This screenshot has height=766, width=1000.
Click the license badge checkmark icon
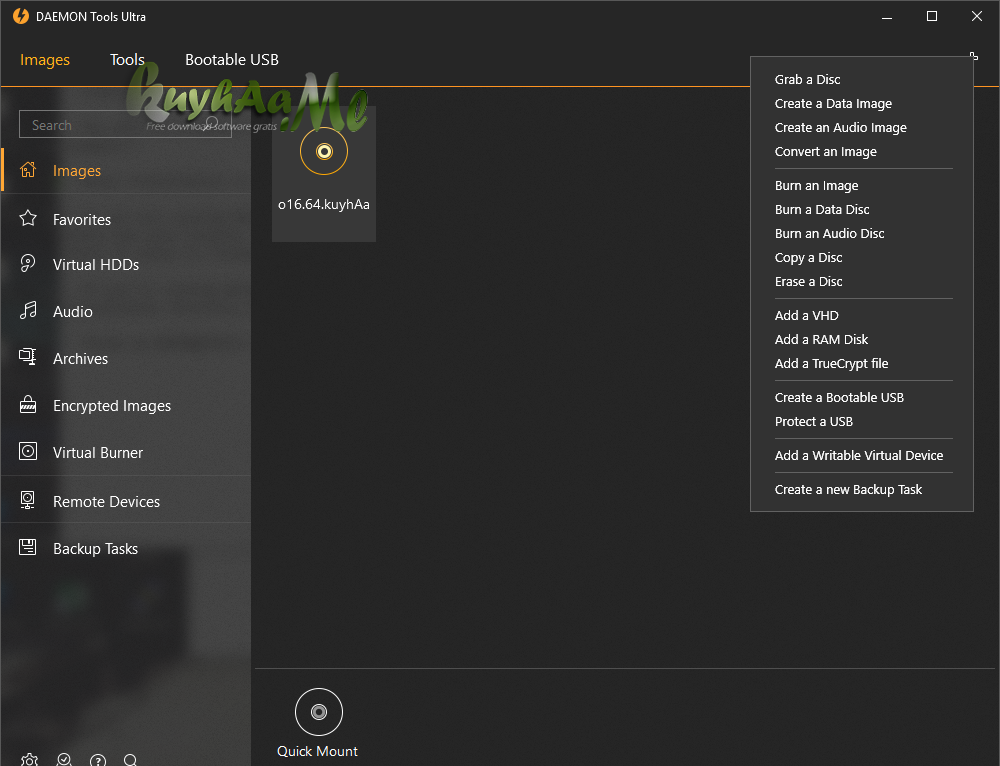pyautogui.click(x=64, y=760)
